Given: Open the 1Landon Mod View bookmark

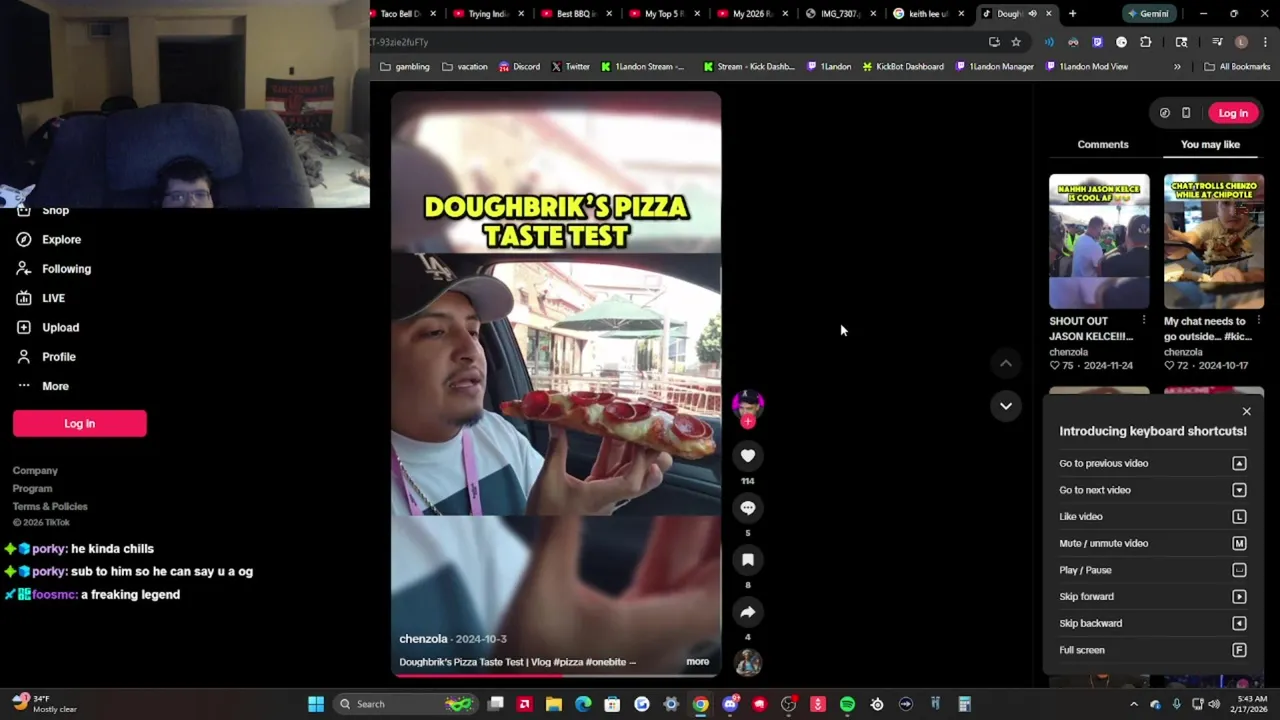Looking at the screenshot, I should (1086, 67).
